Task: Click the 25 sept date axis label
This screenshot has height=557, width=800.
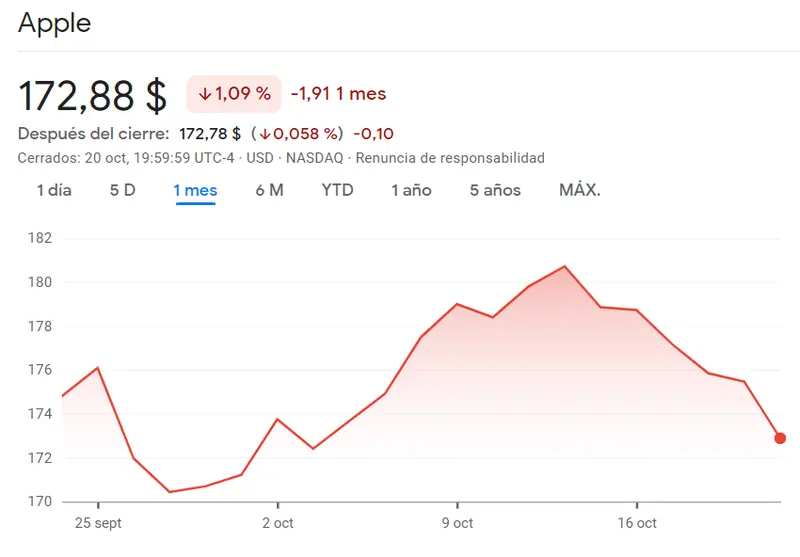Action: click(x=98, y=523)
